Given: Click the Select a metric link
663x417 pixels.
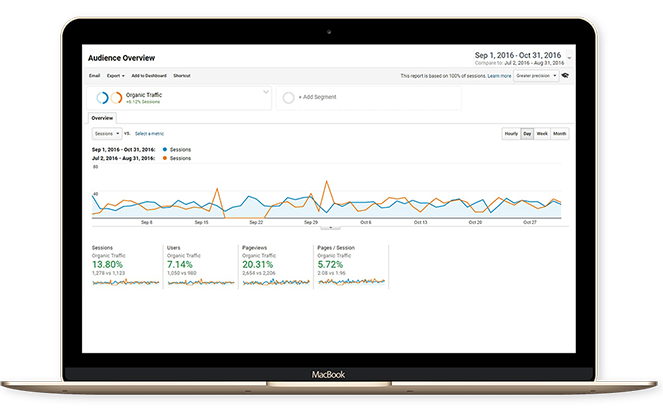Looking at the screenshot, I should [x=149, y=134].
